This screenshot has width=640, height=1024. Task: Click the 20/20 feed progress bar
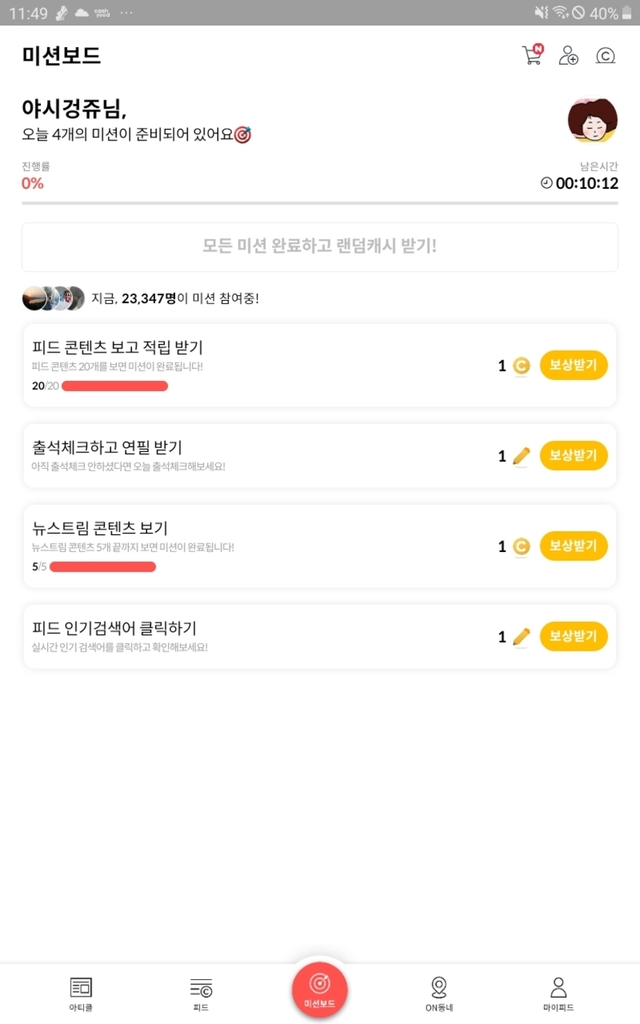[115, 386]
